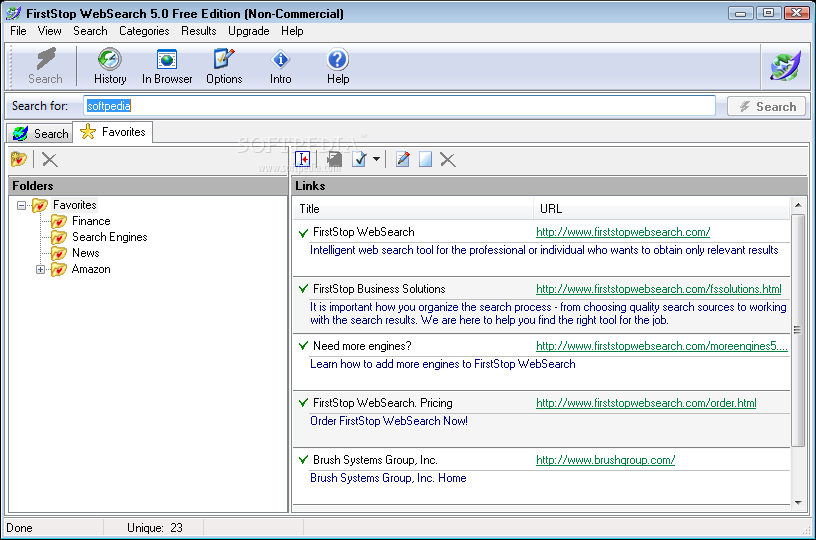
Task: Select the Finance folder icon
Action: [x=59, y=222]
